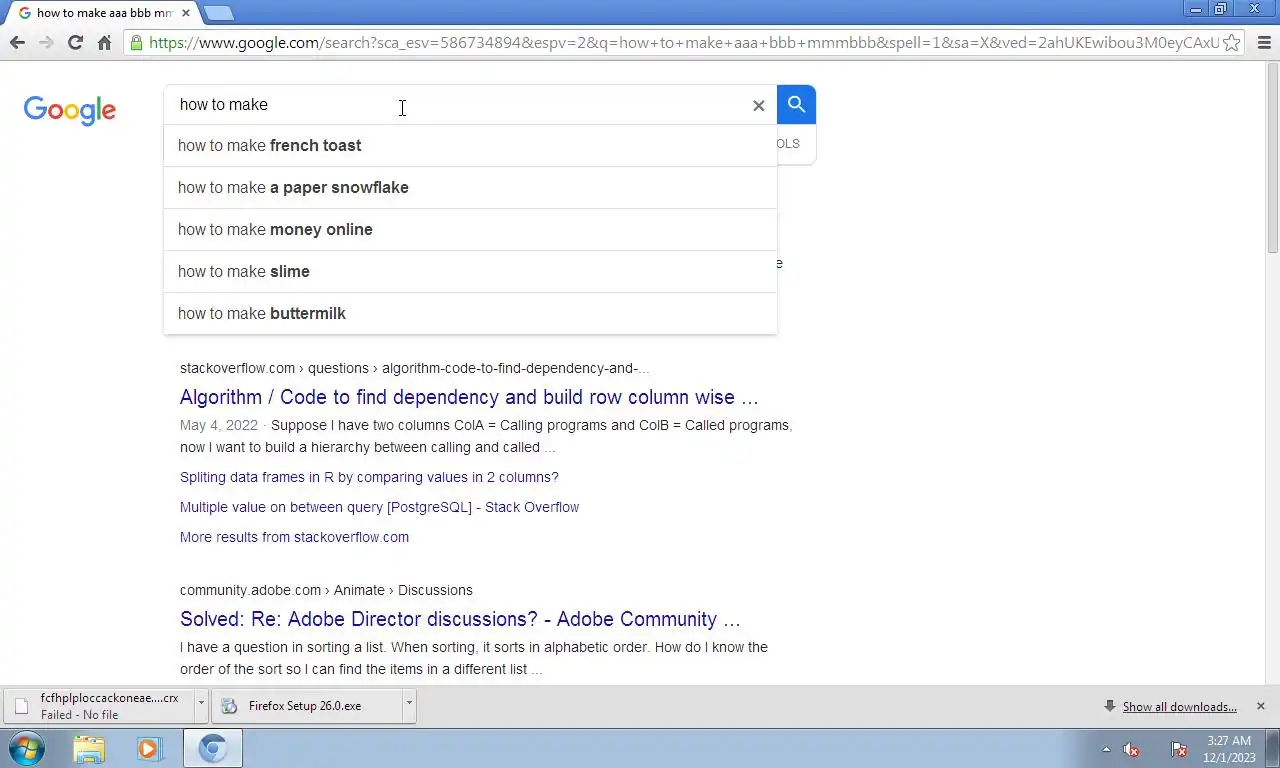Select the Chrome taskbar button
This screenshot has width=1280, height=768.
pos(212,748)
